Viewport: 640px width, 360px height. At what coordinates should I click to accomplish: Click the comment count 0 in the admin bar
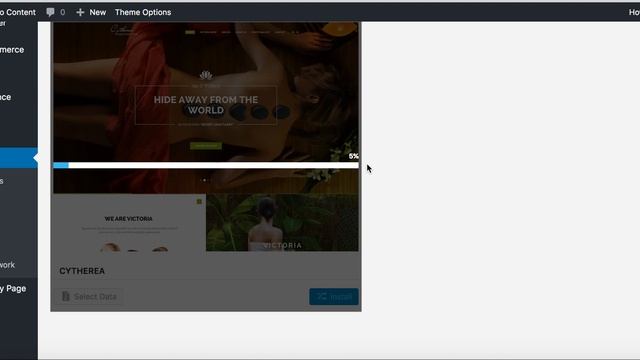[x=62, y=12]
